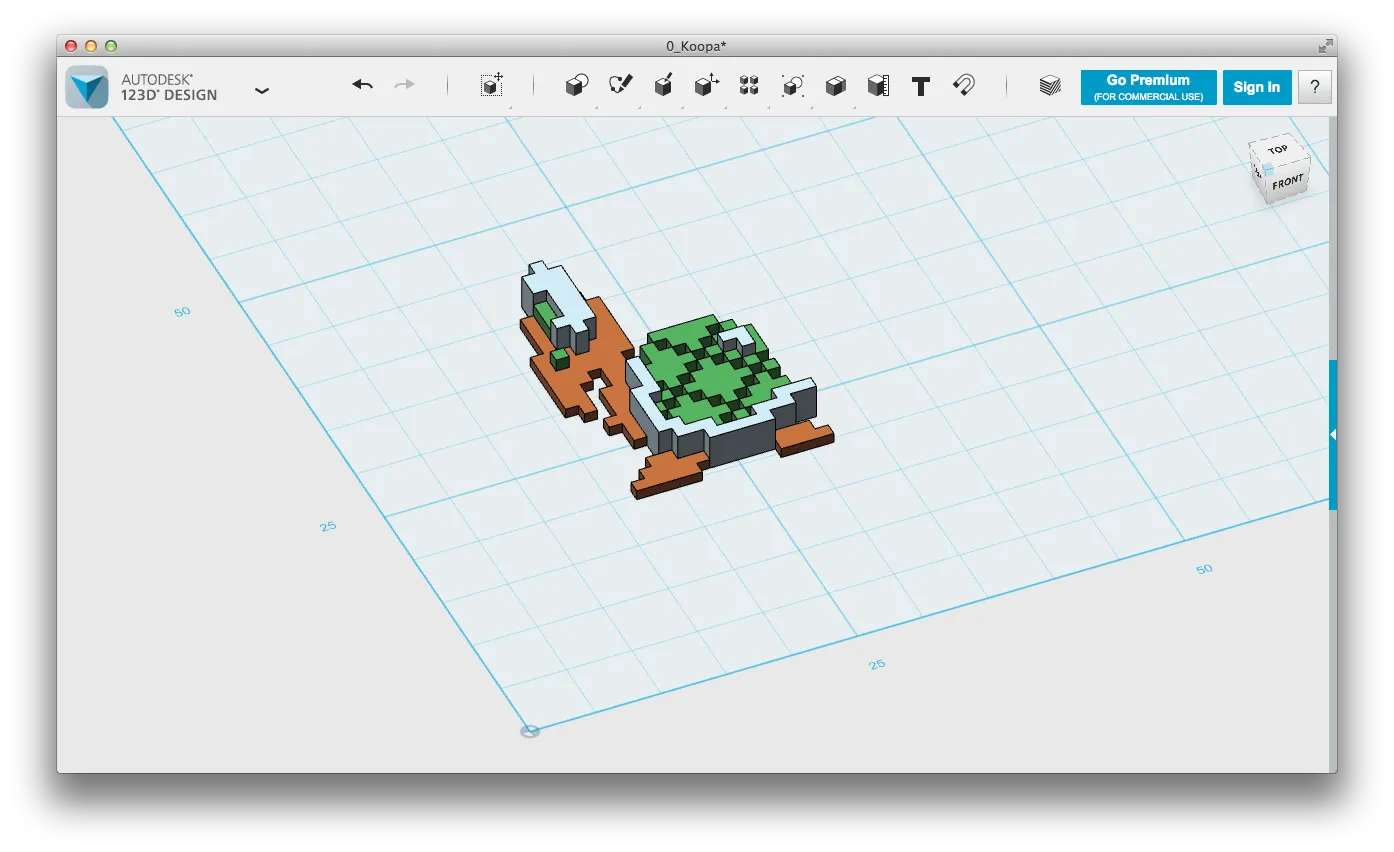Activate the Snap magnet tool
This screenshot has width=1394, height=852.
tap(963, 86)
